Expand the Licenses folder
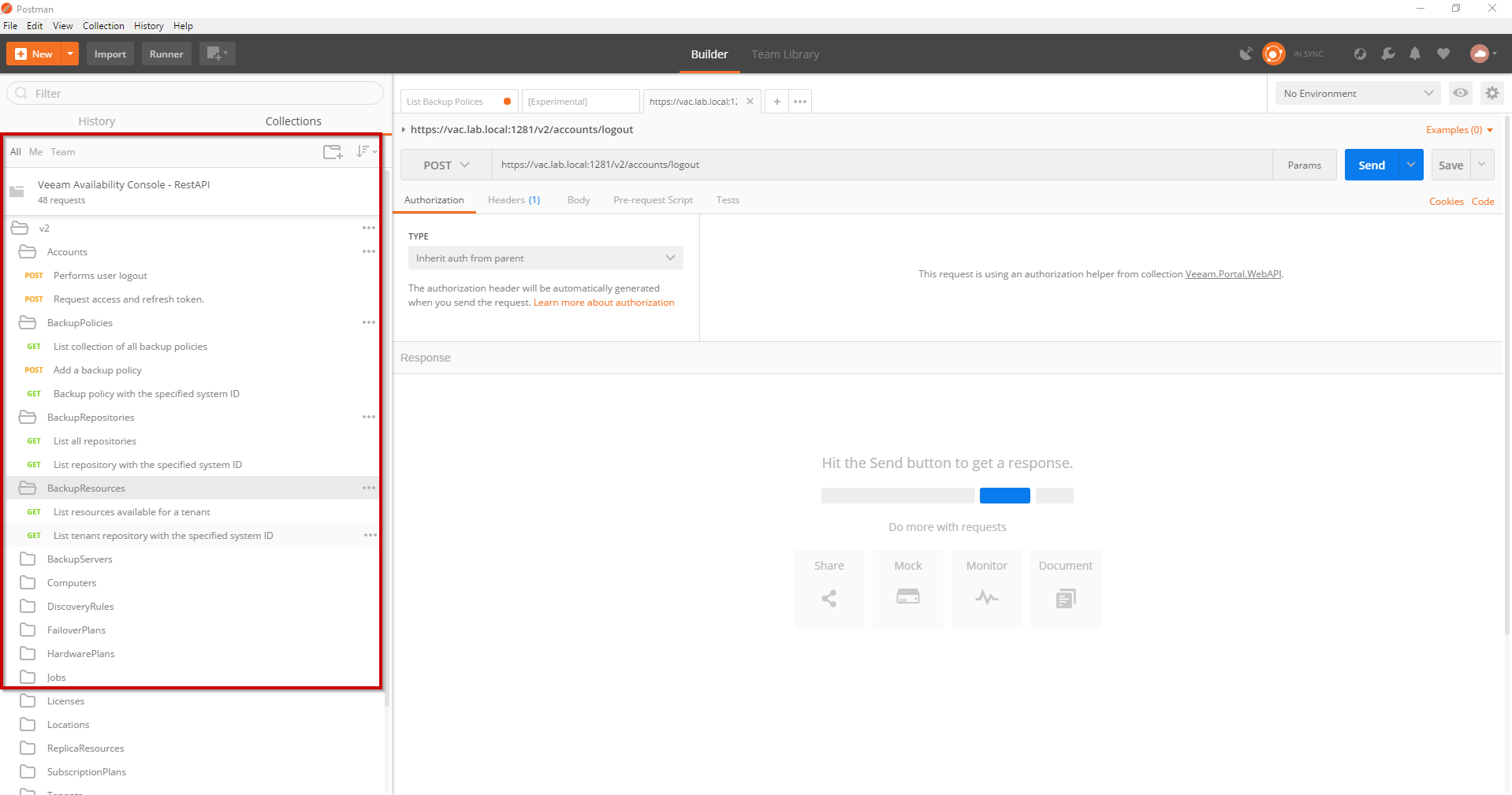 tap(65, 700)
